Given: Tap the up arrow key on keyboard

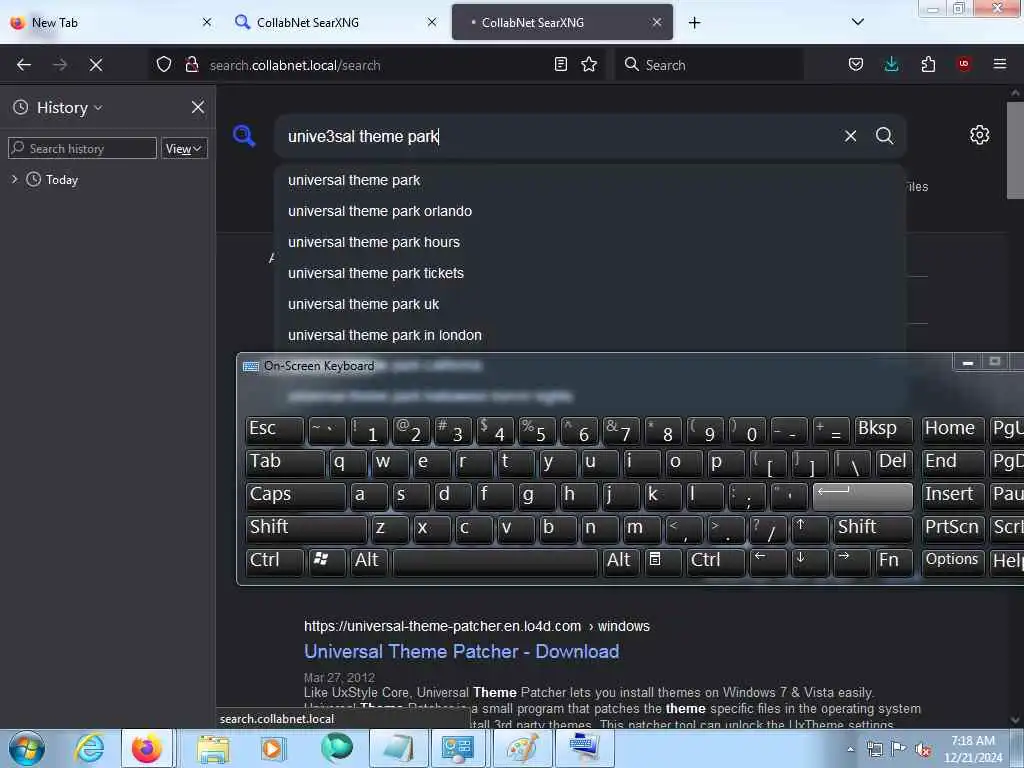Looking at the screenshot, I should click(x=809, y=528).
